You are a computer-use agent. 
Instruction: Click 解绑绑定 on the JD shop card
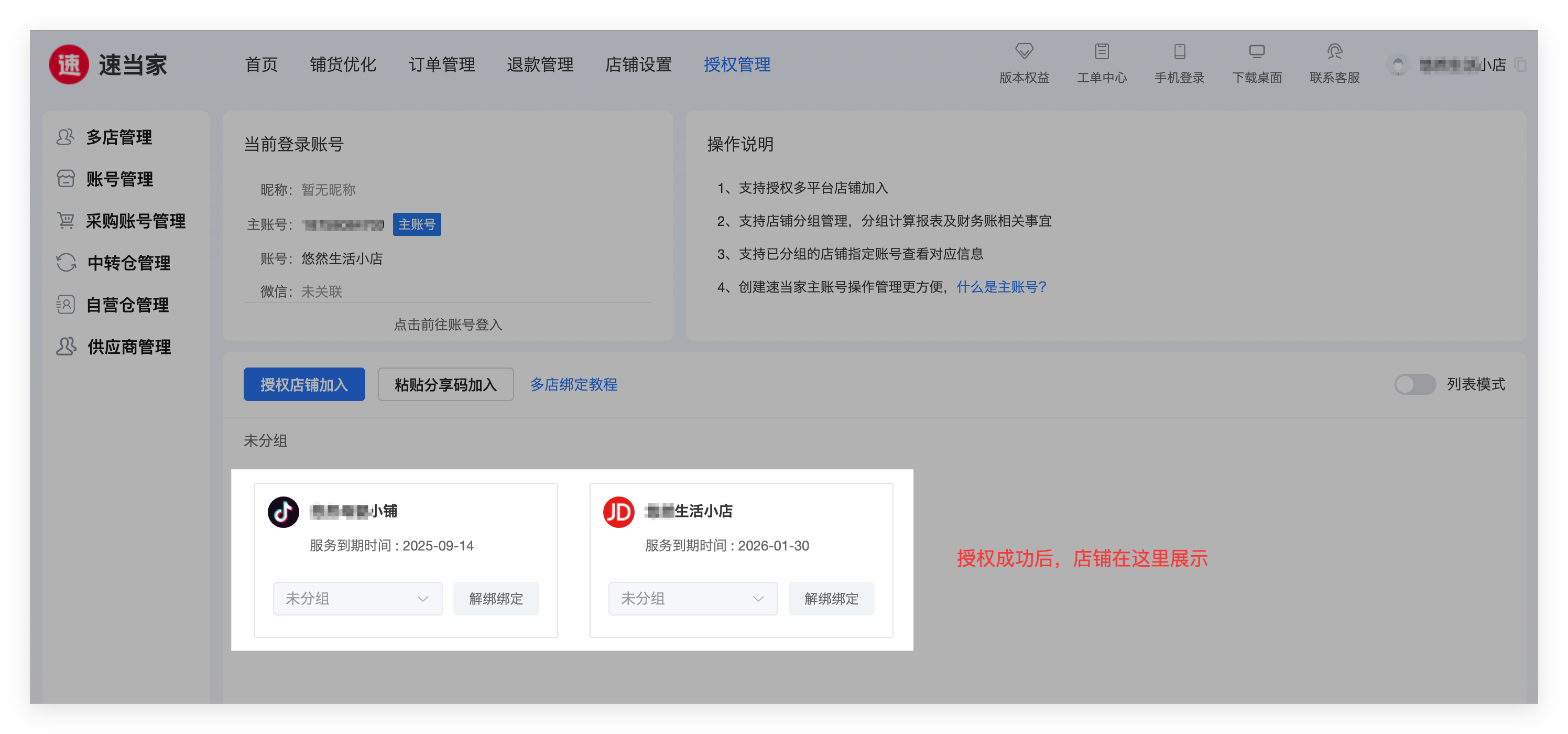pyautogui.click(x=831, y=598)
